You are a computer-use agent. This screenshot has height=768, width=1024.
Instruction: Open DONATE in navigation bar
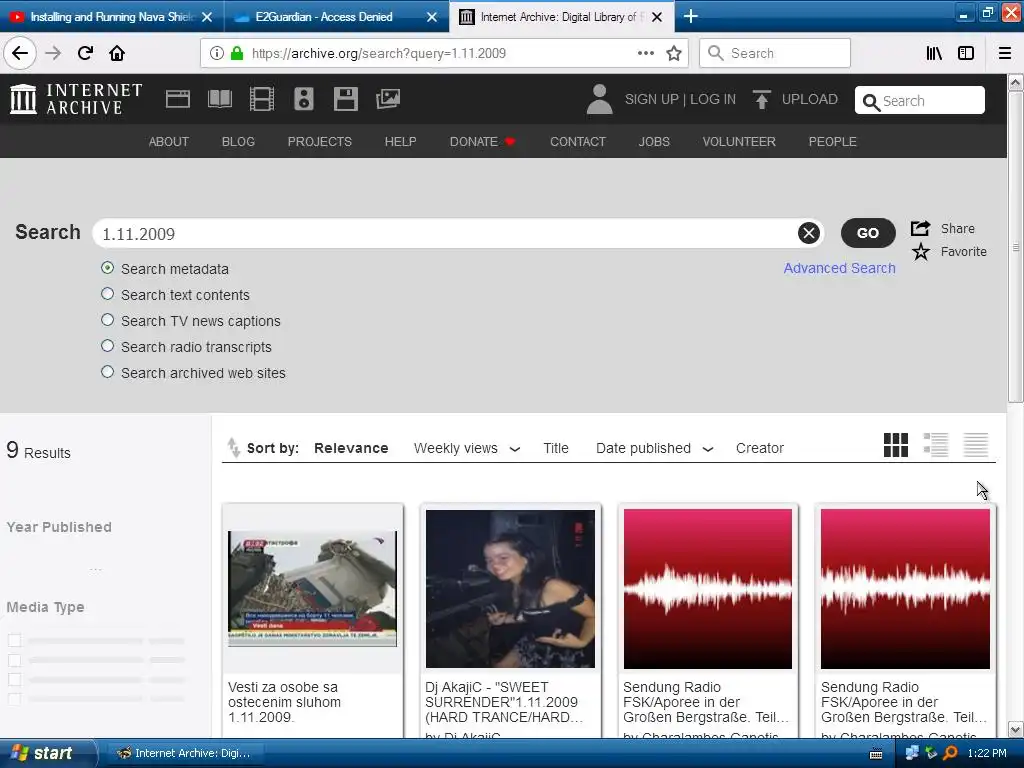click(x=482, y=142)
